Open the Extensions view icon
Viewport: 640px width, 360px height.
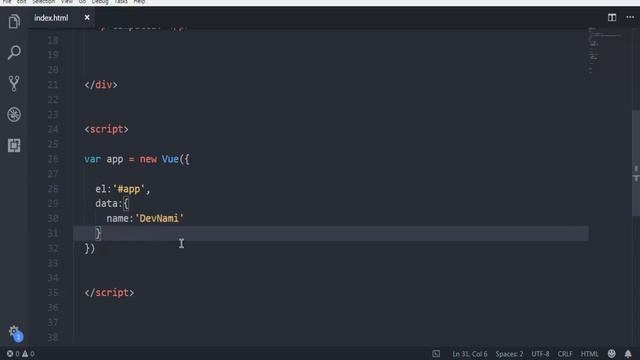click(x=14, y=145)
